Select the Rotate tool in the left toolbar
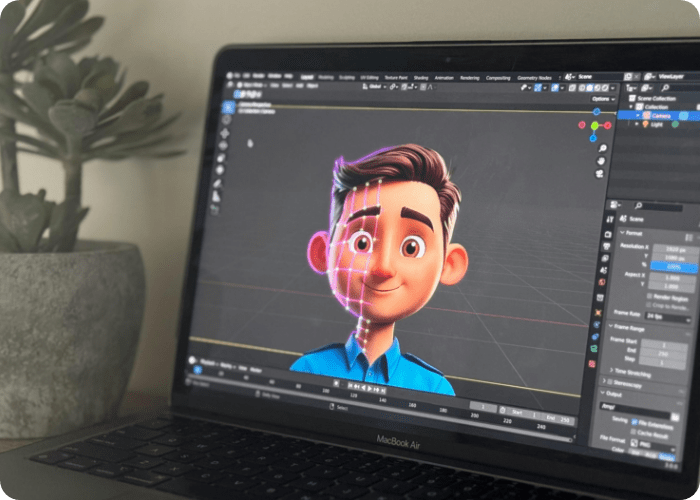The image size is (700, 500). [x=223, y=145]
